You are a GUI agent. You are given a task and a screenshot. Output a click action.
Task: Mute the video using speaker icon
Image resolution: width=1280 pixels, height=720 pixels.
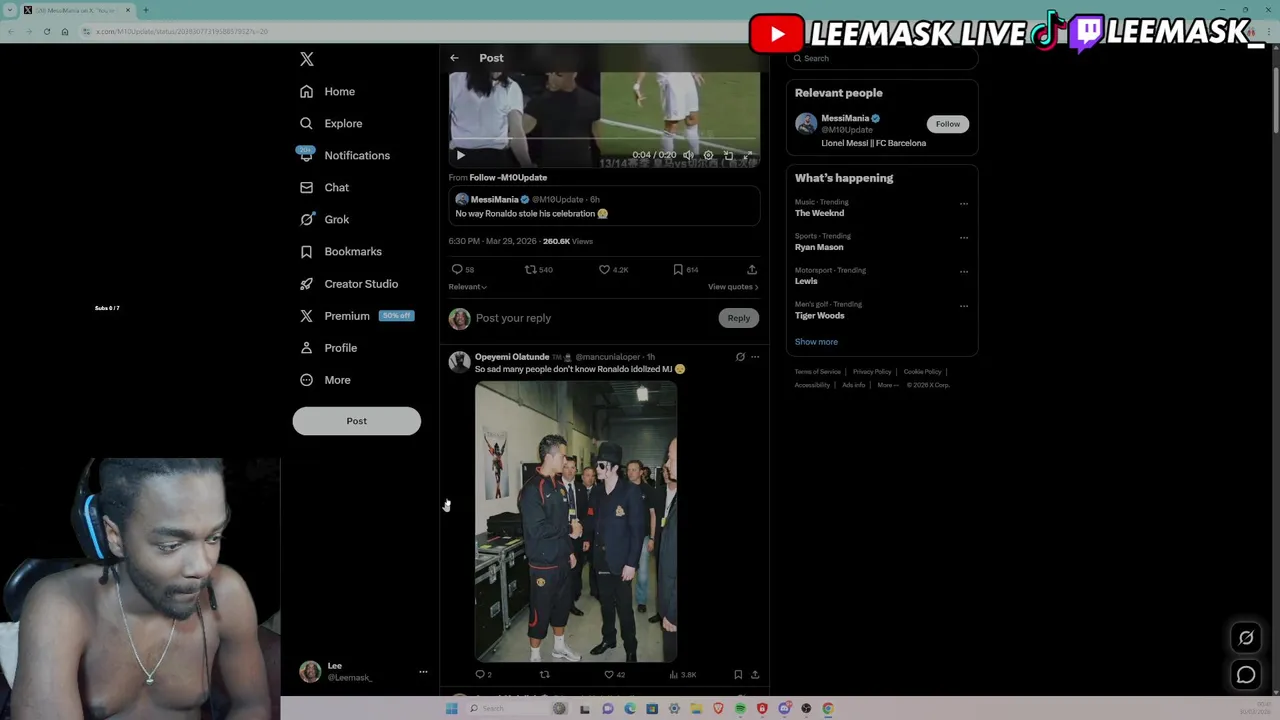pos(688,155)
